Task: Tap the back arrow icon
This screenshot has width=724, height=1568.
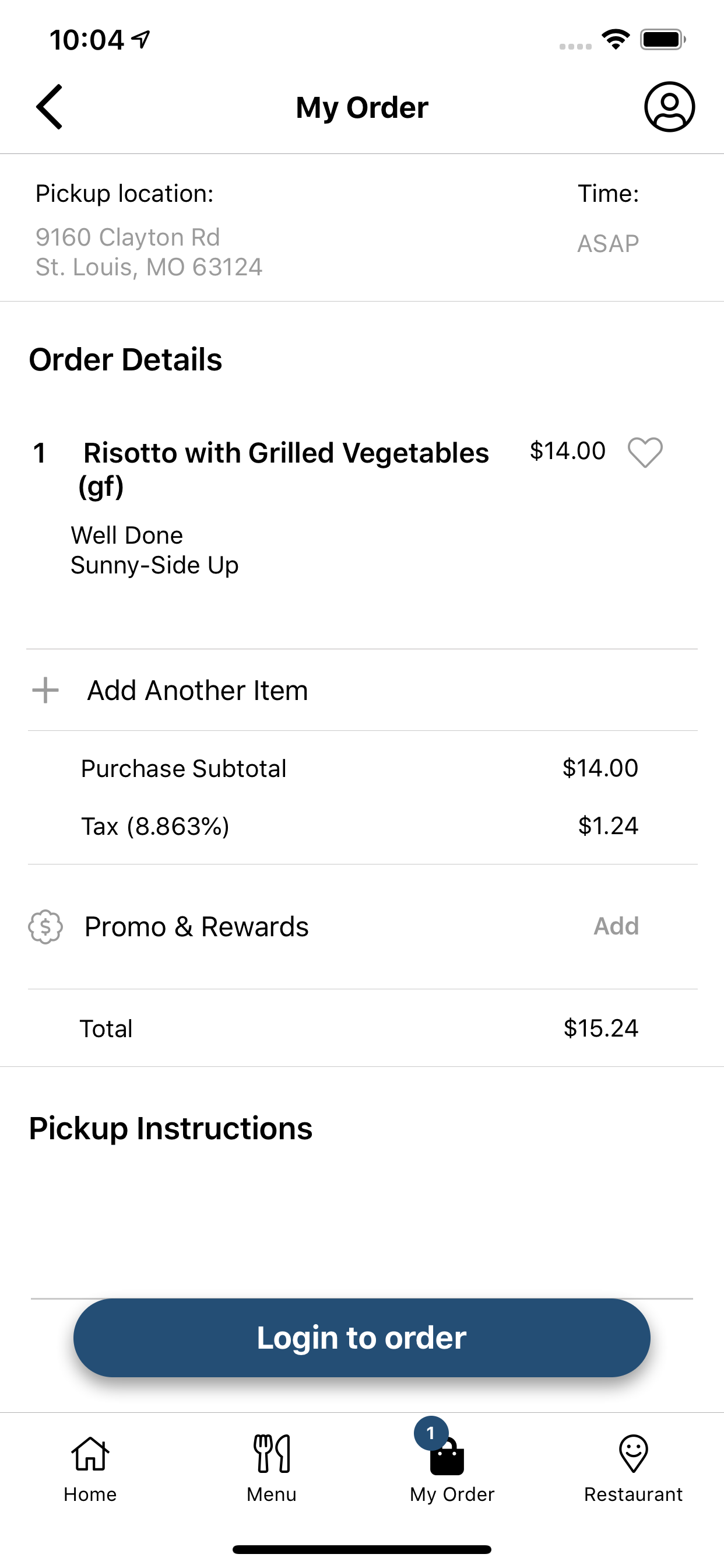Action: [x=50, y=107]
